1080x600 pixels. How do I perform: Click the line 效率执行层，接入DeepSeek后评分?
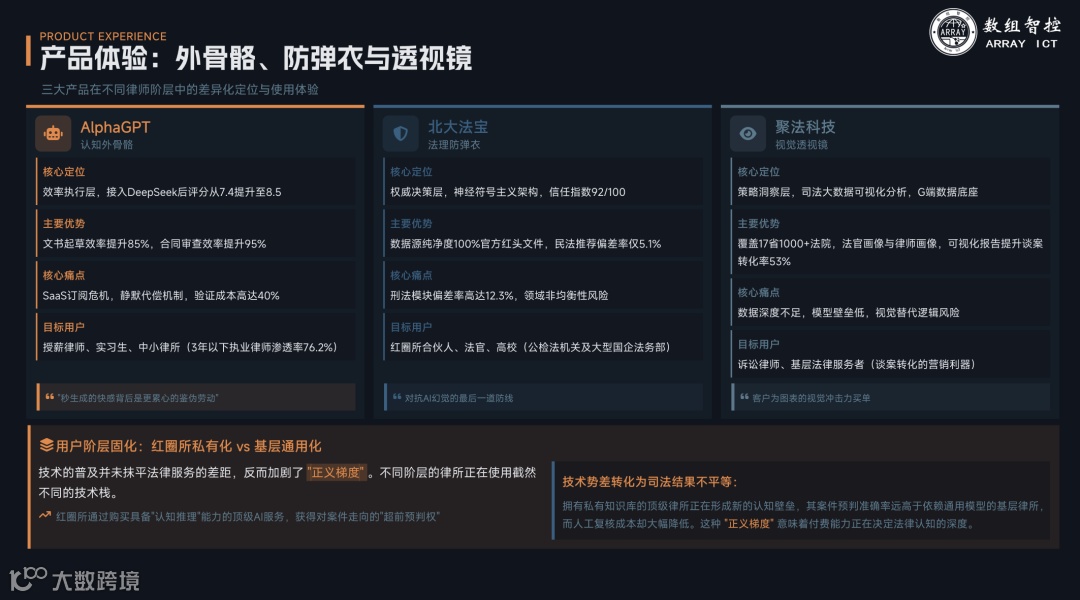[162, 192]
